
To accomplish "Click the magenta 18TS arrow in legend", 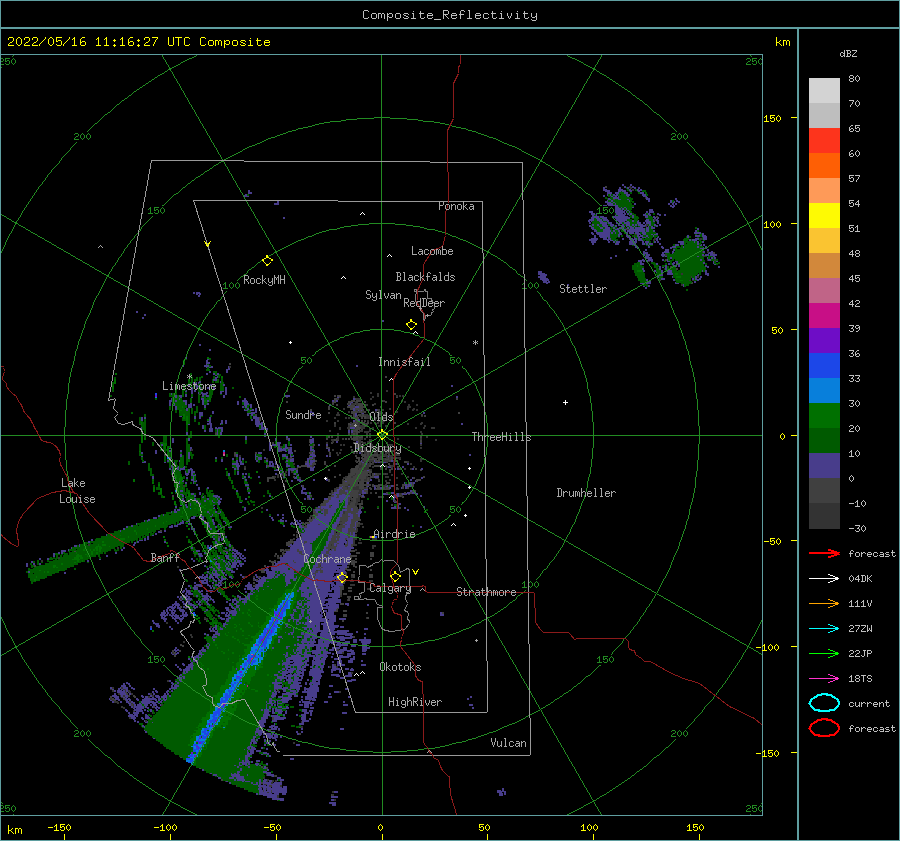I will 824,679.
